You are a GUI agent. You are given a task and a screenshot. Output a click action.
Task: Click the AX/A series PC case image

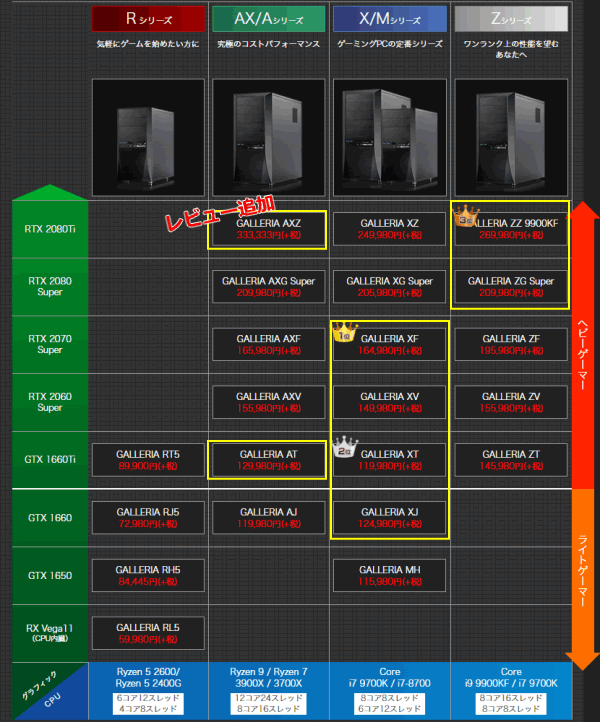click(x=268, y=137)
